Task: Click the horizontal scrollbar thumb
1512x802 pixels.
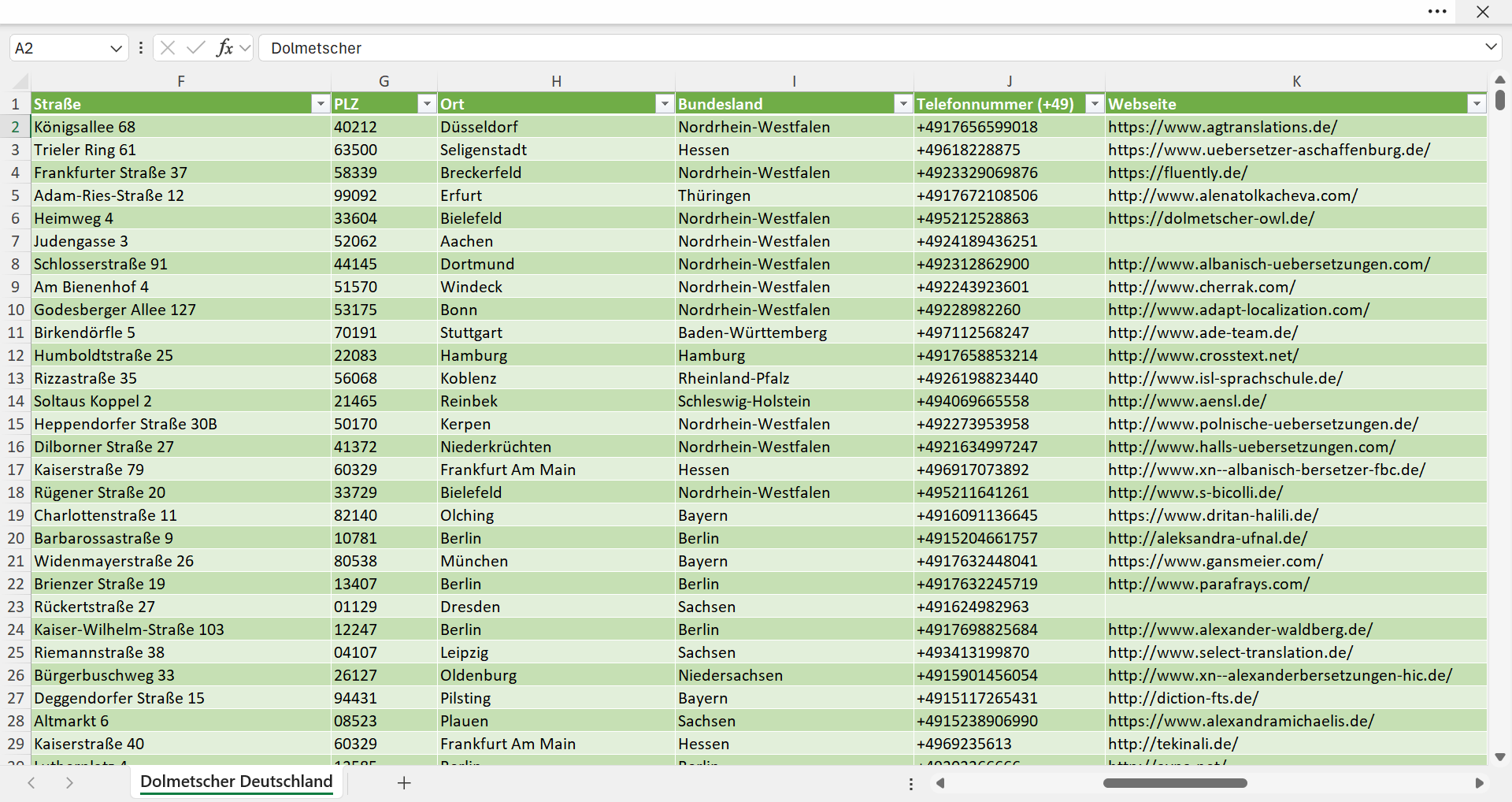Action: click(x=1175, y=783)
